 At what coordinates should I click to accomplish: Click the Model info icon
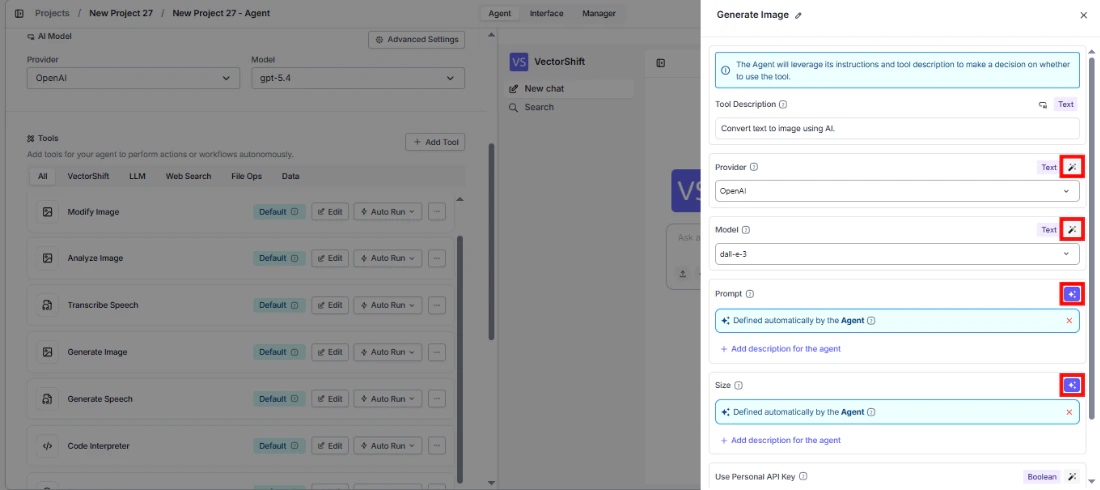(x=746, y=230)
